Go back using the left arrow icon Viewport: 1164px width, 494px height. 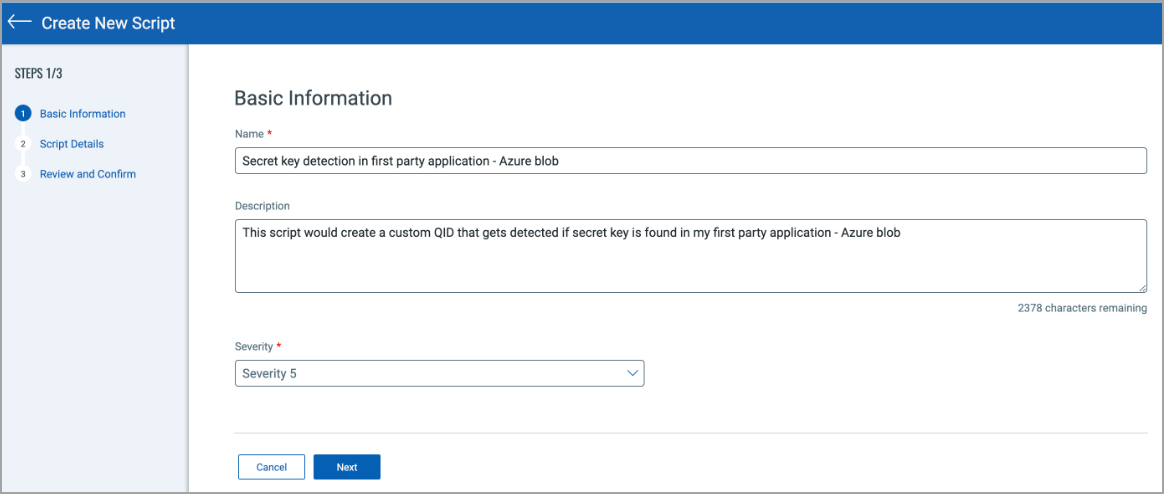click(x=19, y=22)
